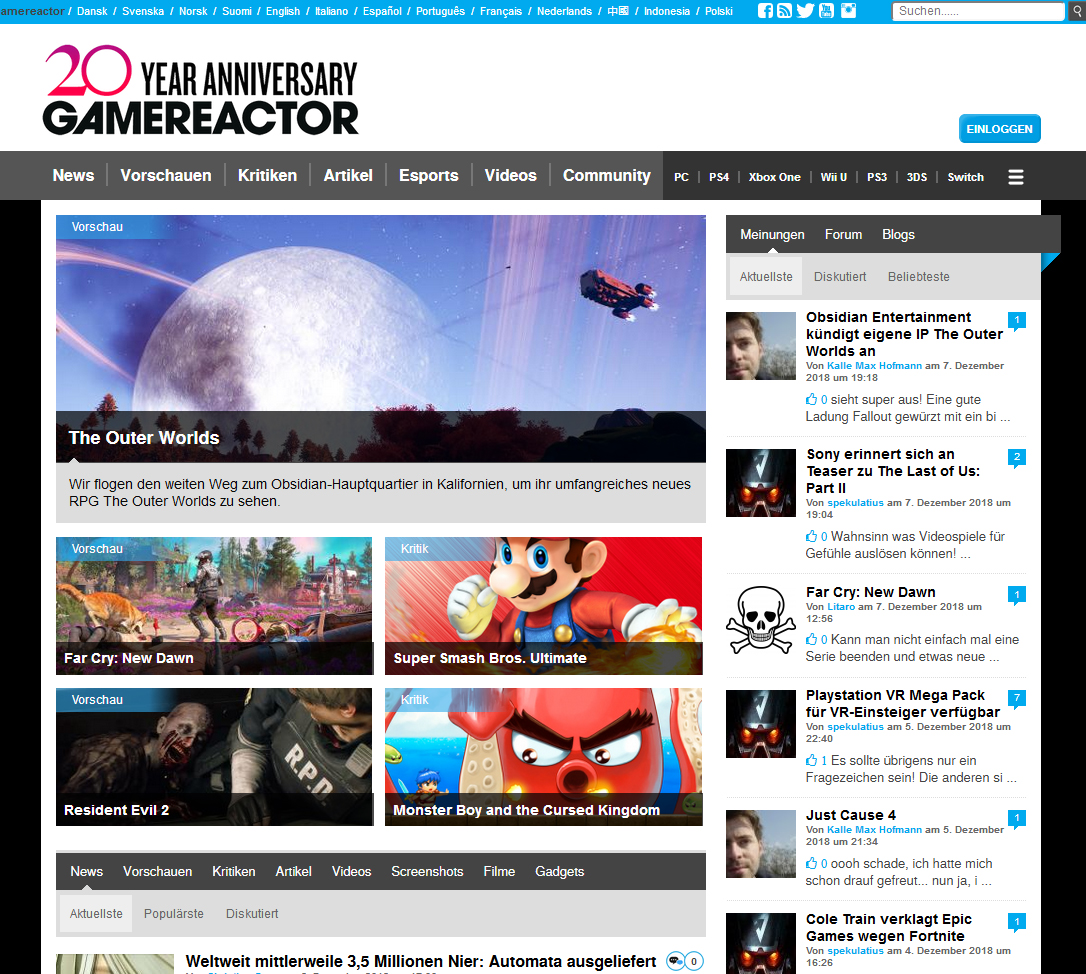Open the Instagram camera icon
The height and width of the screenshot is (974, 1086).
pyautogui.click(x=848, y=10)
